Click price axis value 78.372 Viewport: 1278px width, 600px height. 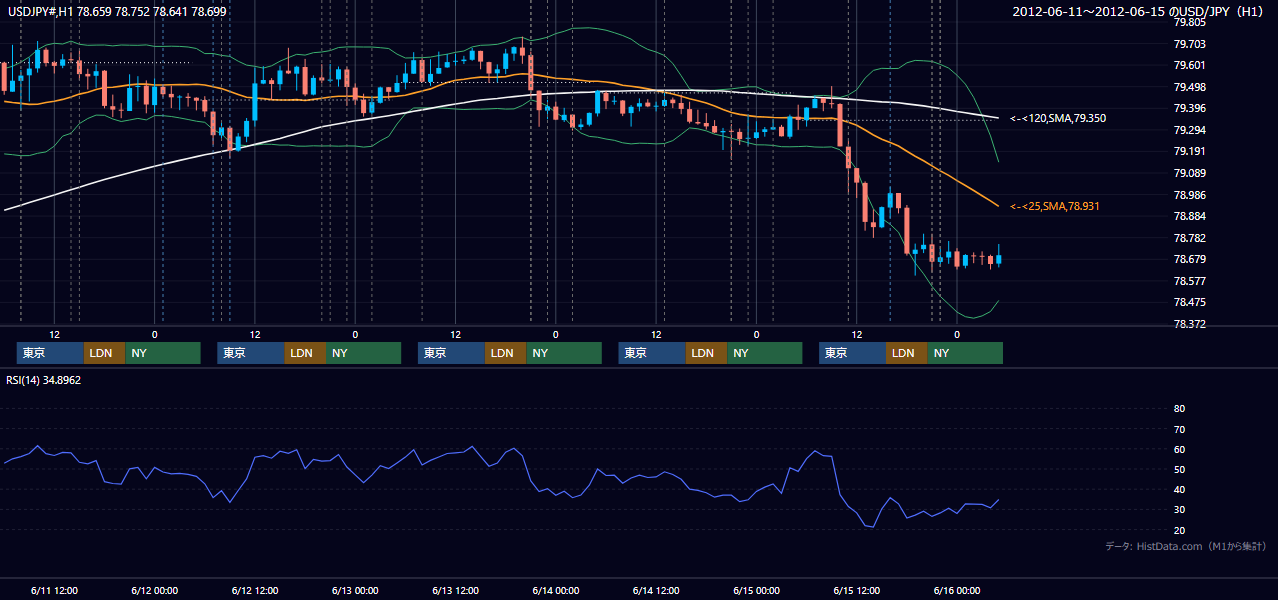[x=1190, y=324]
